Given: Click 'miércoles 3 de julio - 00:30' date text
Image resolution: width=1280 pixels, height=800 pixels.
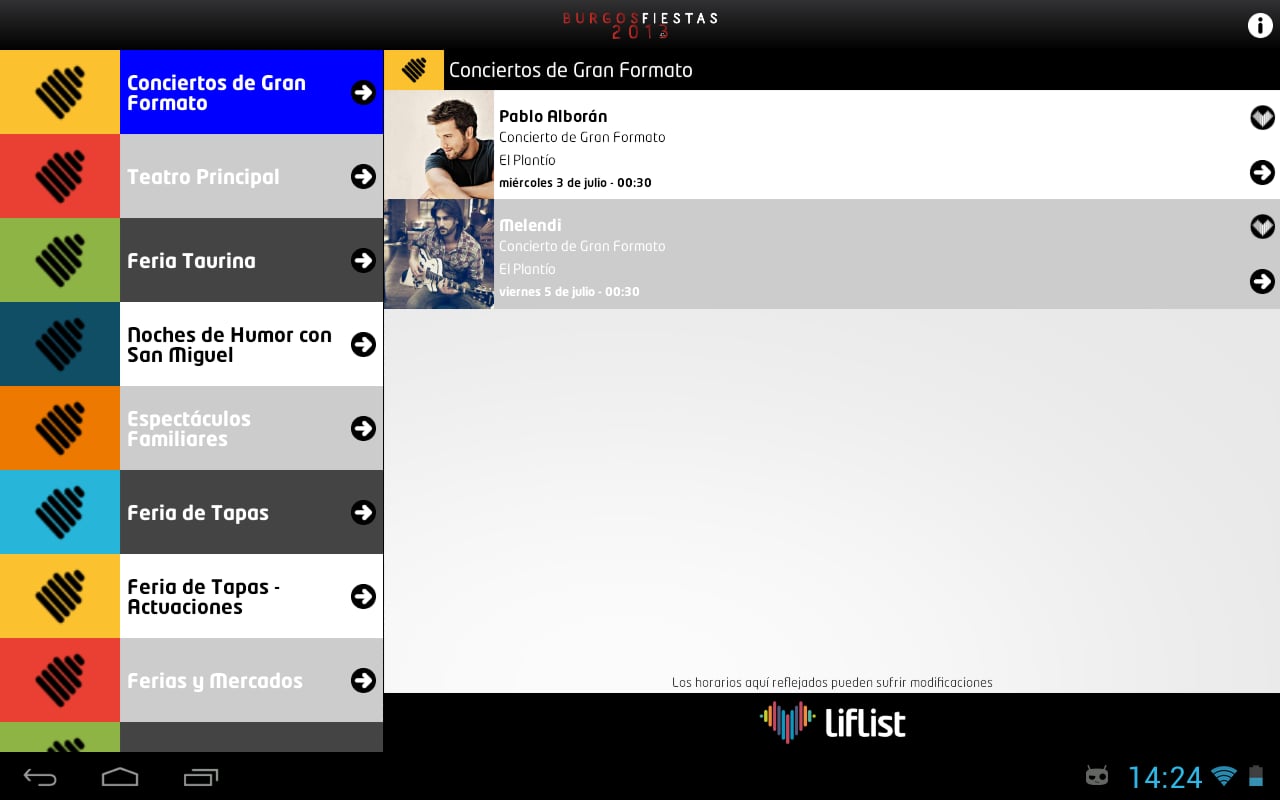Looking at the screenshot, I should [x=575, y=183].
